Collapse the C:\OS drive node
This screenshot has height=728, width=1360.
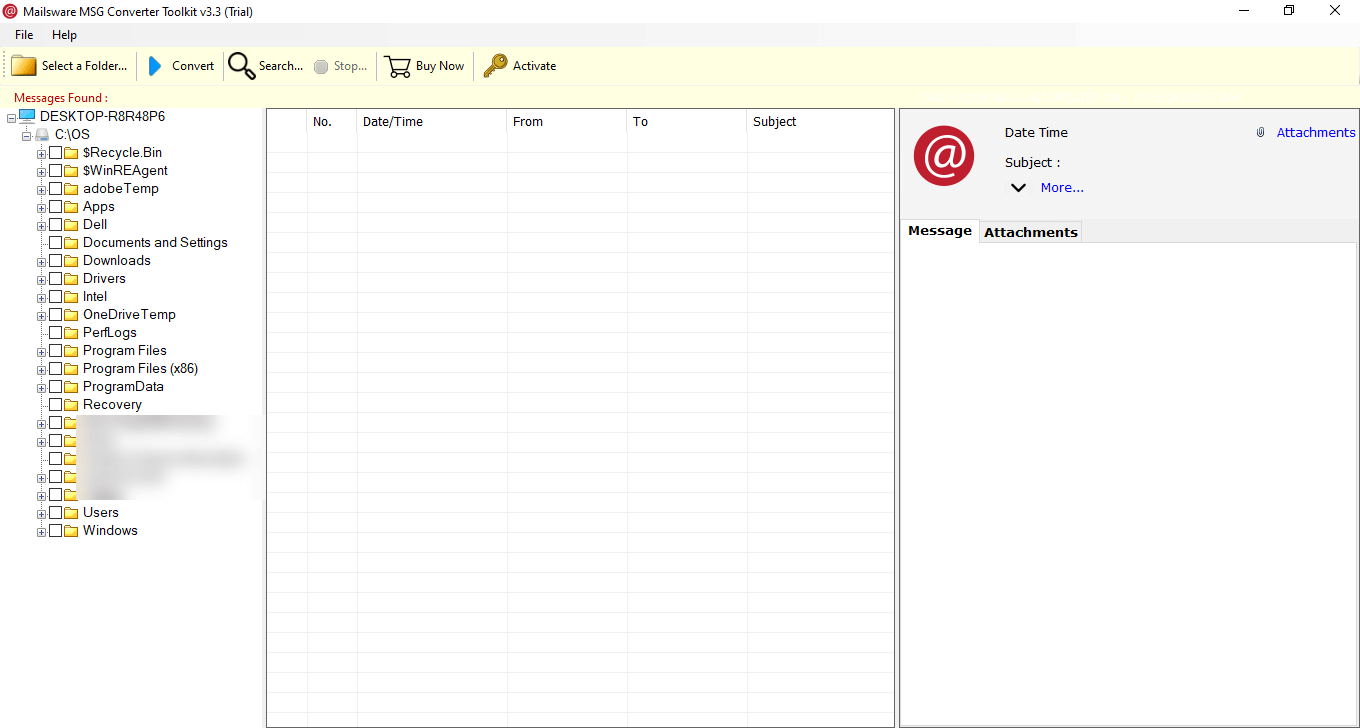(x=27, y=135)
